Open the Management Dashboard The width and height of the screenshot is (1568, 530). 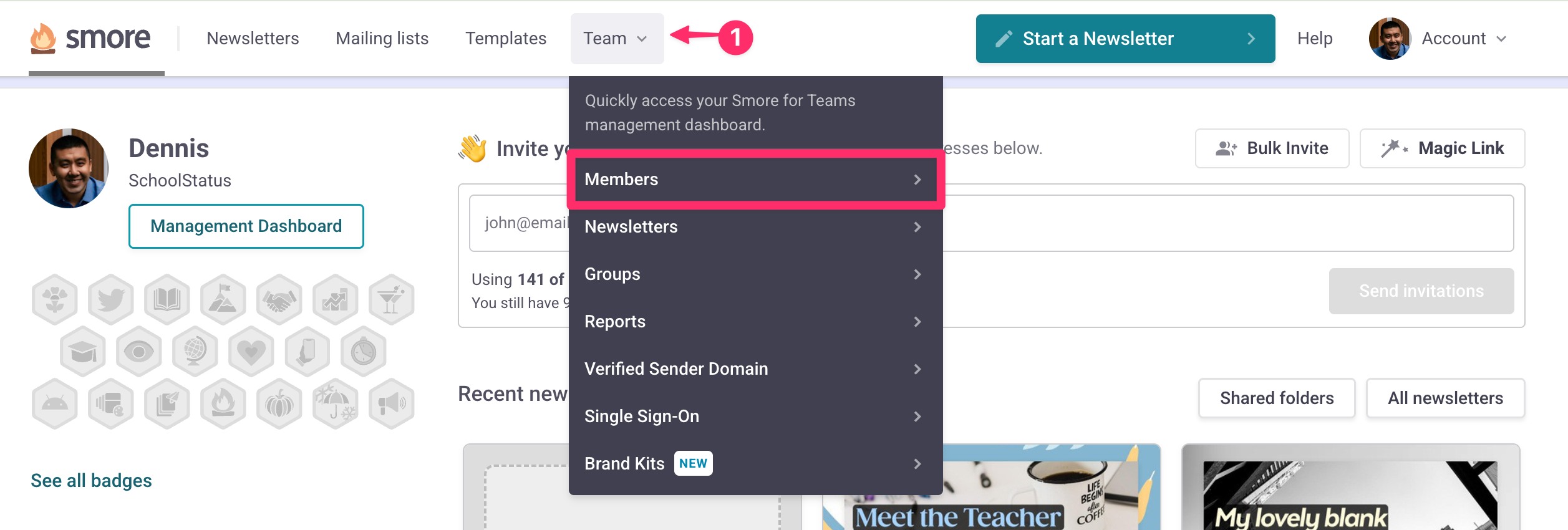(x=246, y=226)
